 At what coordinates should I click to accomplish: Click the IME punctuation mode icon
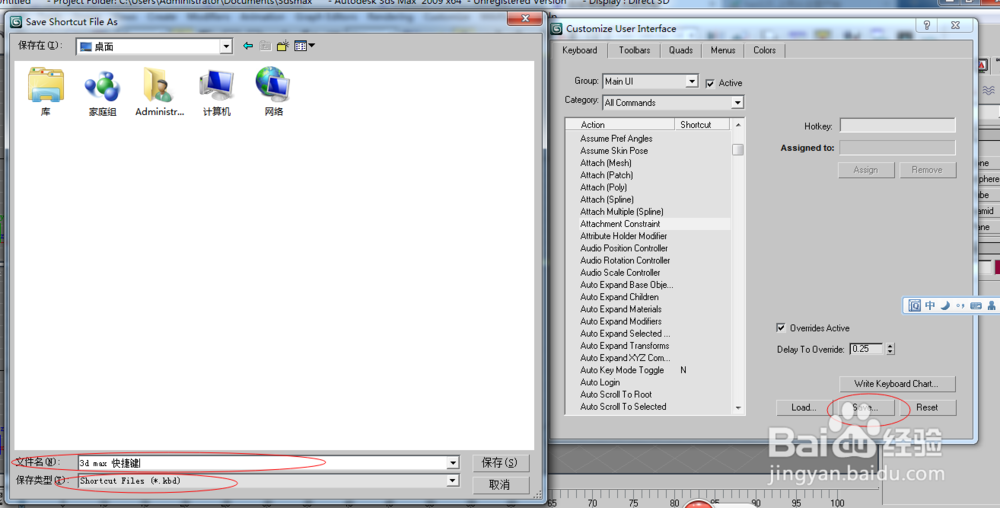pyautogui.click(x=960, y=305)
